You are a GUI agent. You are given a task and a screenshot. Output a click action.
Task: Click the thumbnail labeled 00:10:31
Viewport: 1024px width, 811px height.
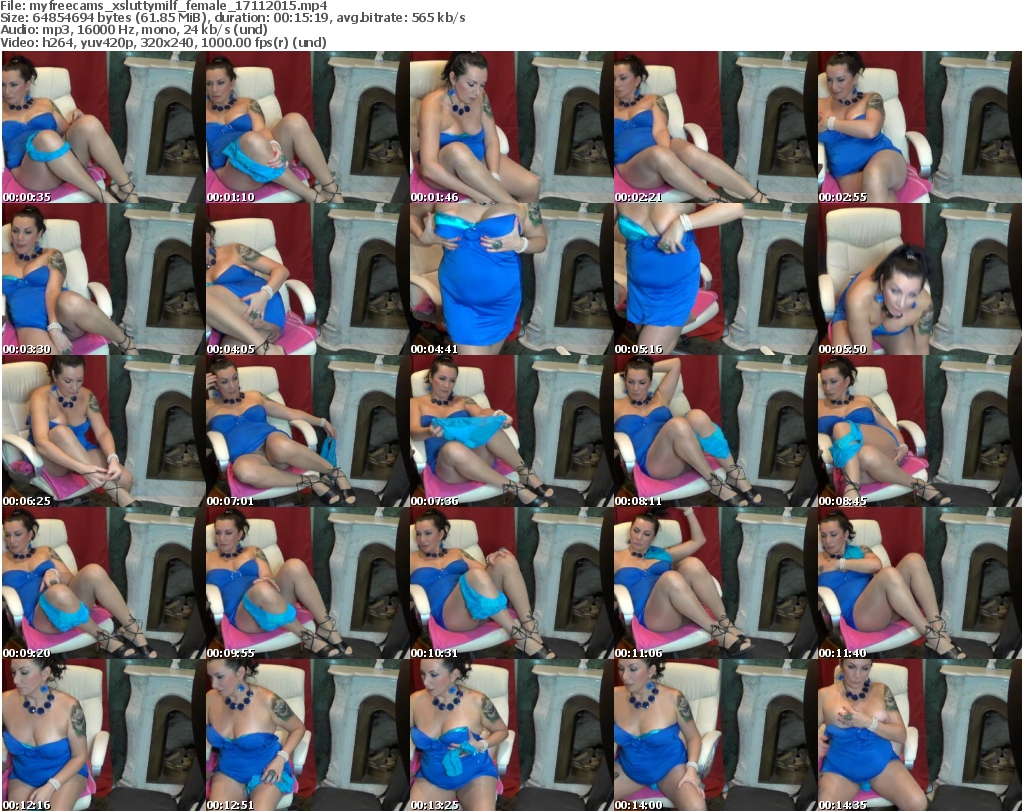[x=511, y=584]
